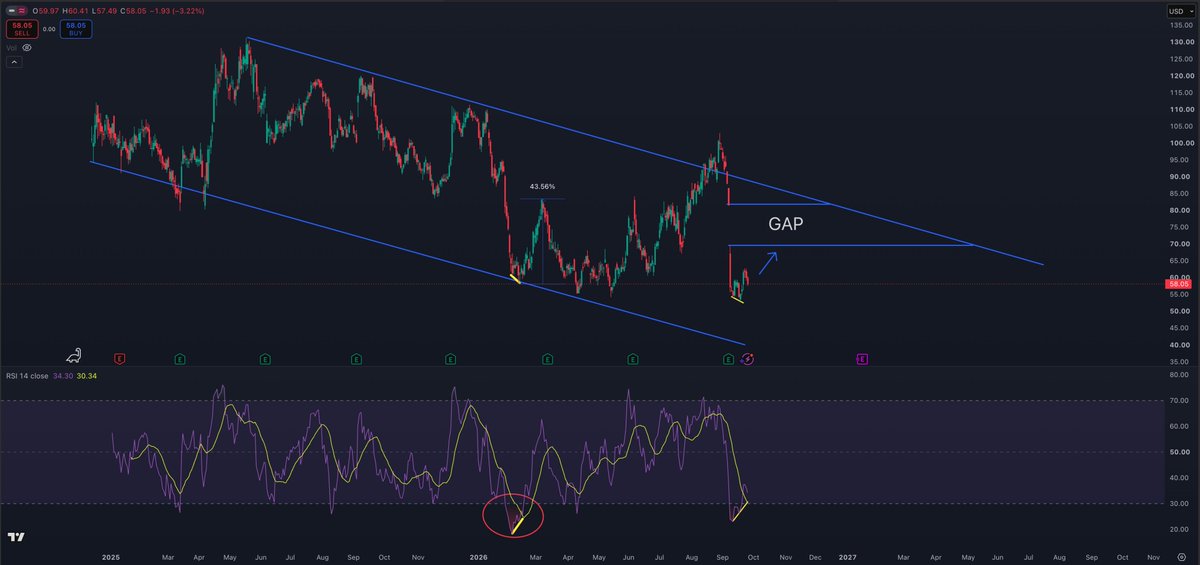Click the TradingView logo in bottom-left corner
Viewport: 1200px width, 565px height.
tap(14, 538)
